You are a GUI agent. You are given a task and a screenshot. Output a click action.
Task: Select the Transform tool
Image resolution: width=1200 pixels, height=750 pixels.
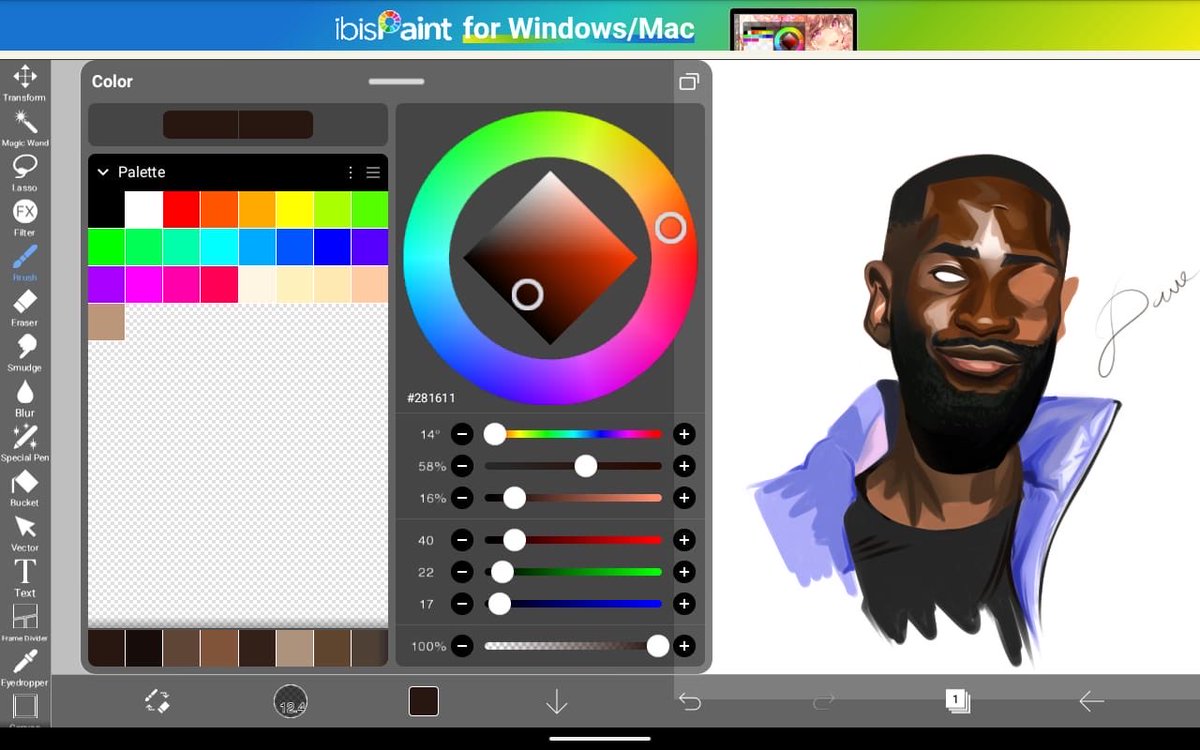click(25, 83)
